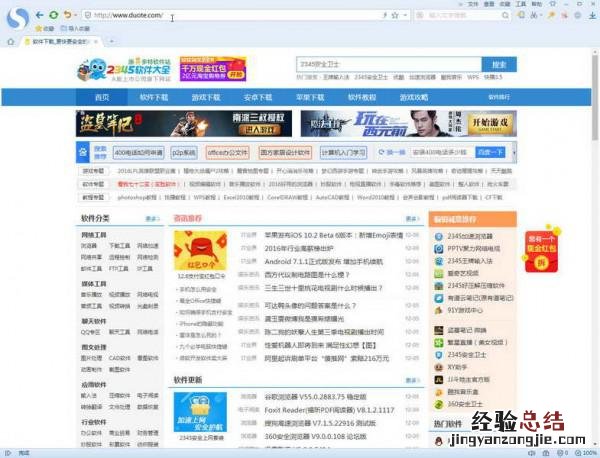Click the bookmark star in address bar

(396, 16)
